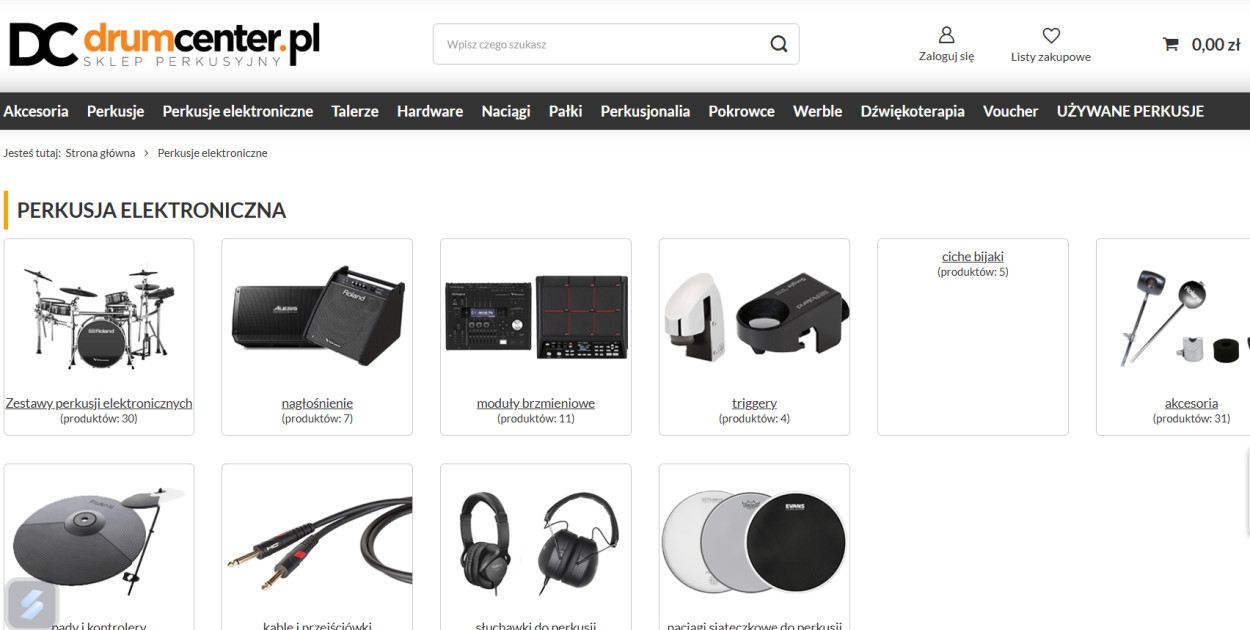
Task: Open the Perkusje elektroniczne menu item
Action: point(238,111)
